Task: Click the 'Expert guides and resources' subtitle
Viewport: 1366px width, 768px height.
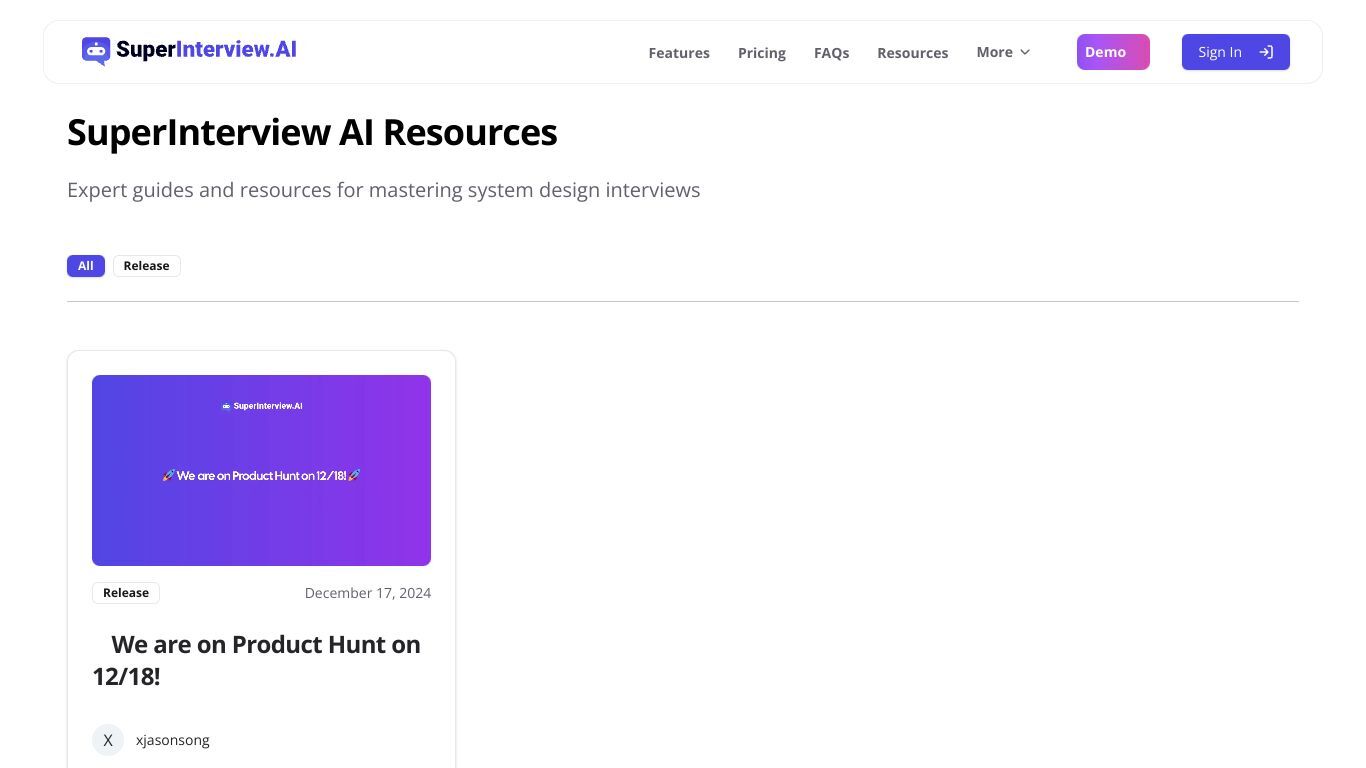Action: (384, 190)
